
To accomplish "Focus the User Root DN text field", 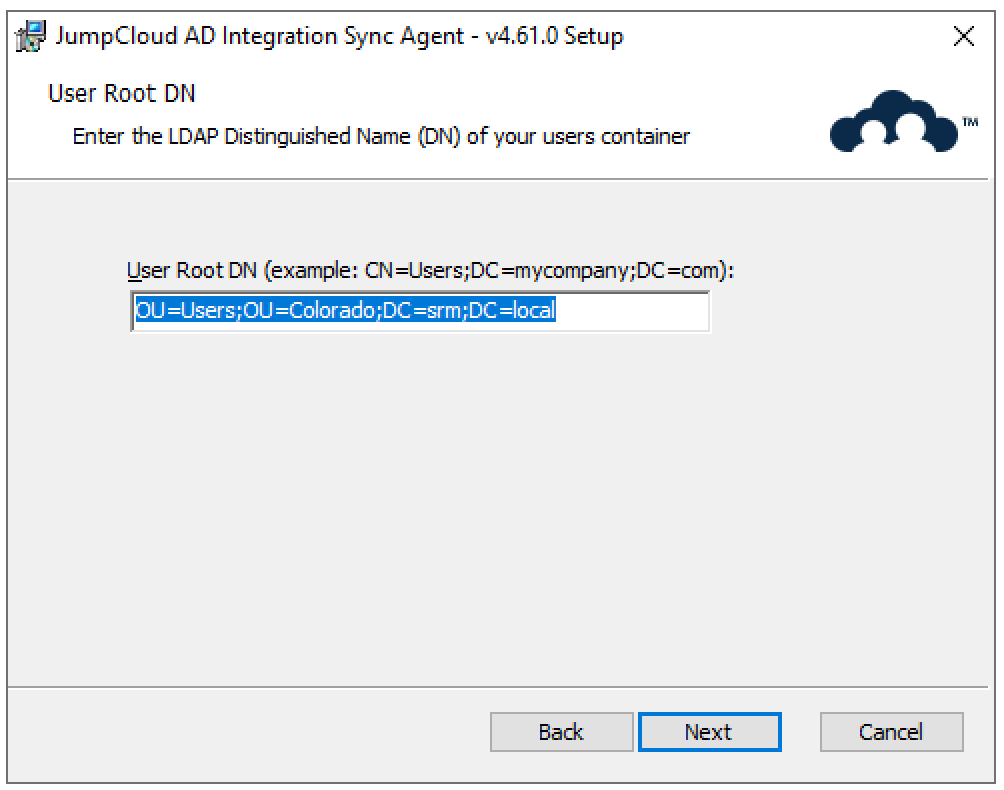I will coord(420,312).
